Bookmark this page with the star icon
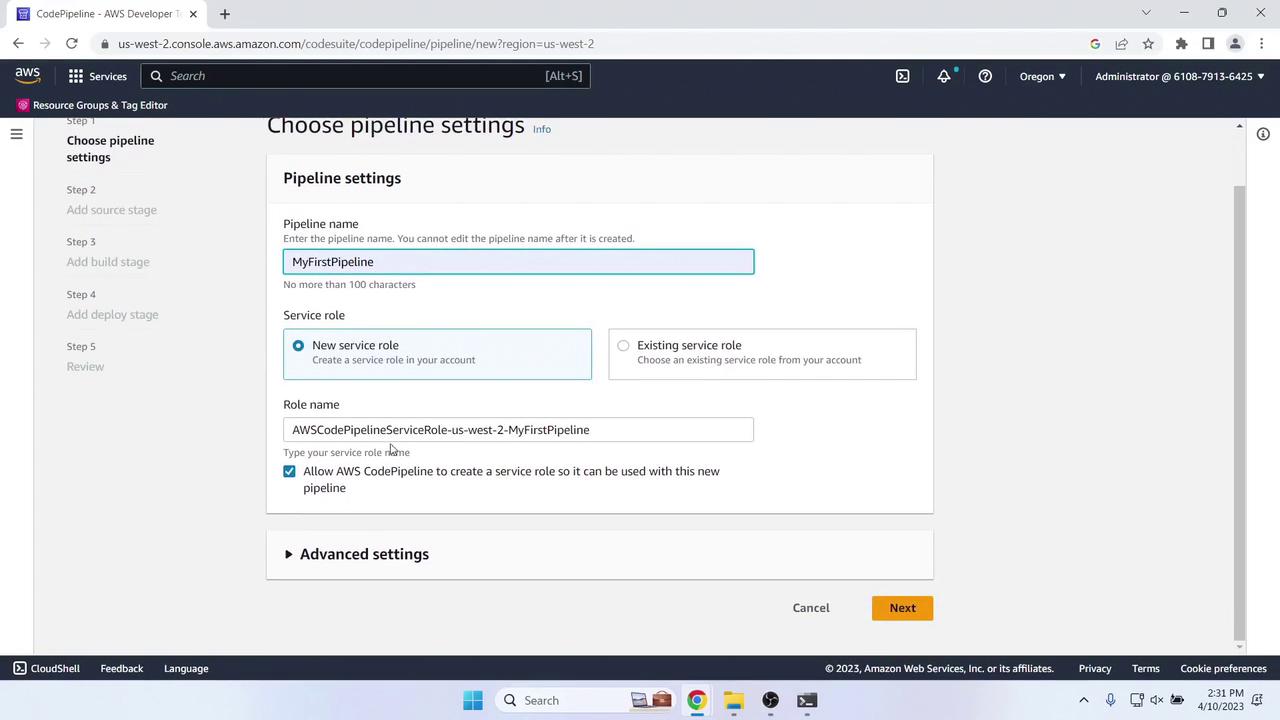 point(1148,44)
